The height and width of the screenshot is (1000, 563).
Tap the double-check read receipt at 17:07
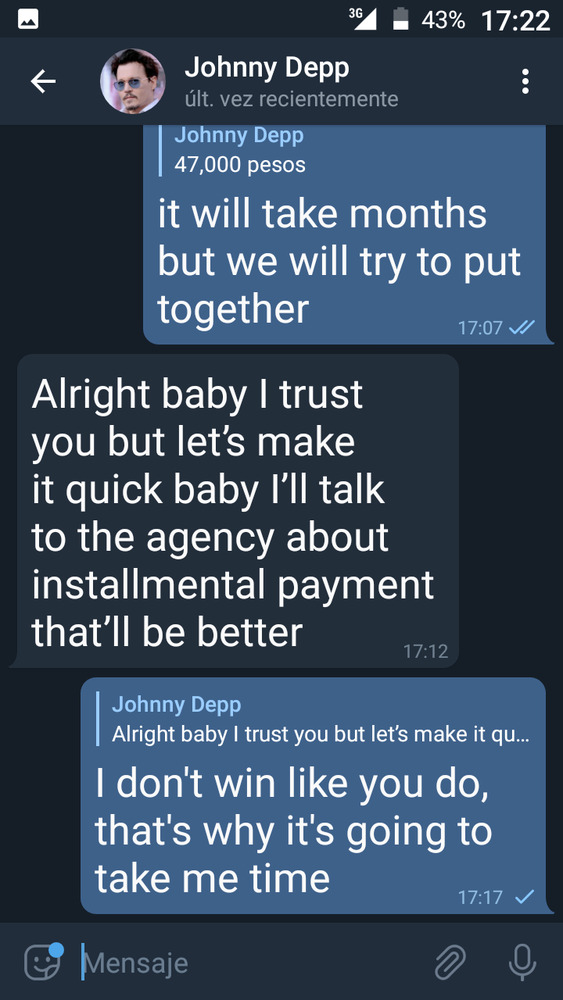[523, 328]
